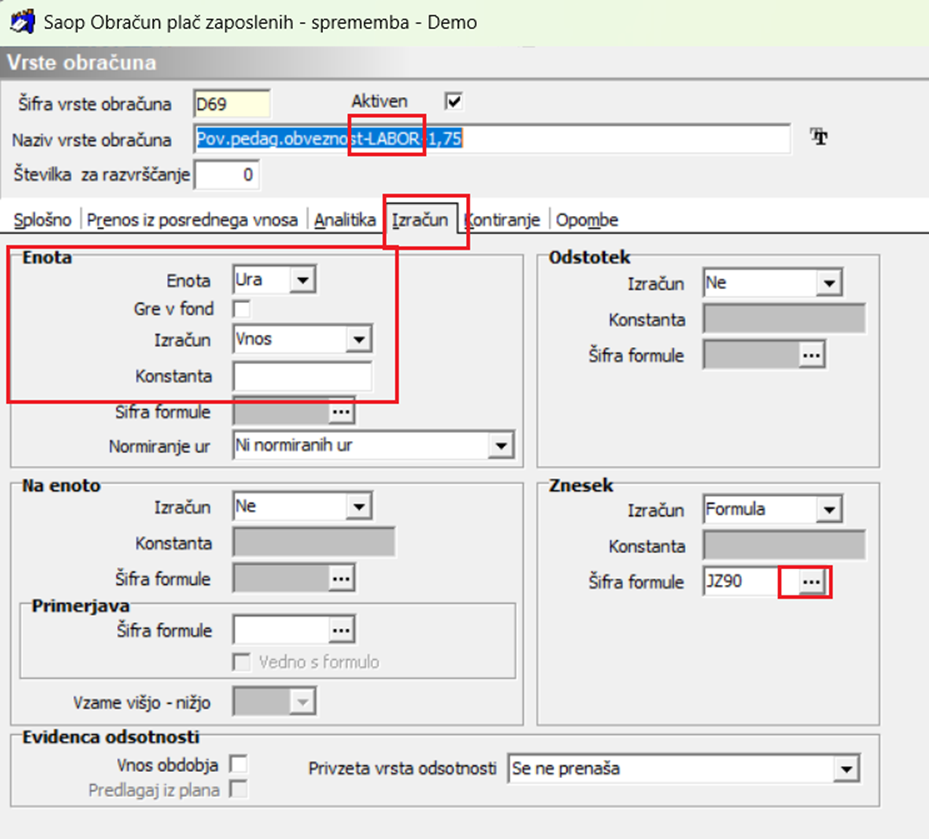Viewport: 929px width, 839px height.
Task: Open the Kontiranje tab
Action: click(502, 220)
